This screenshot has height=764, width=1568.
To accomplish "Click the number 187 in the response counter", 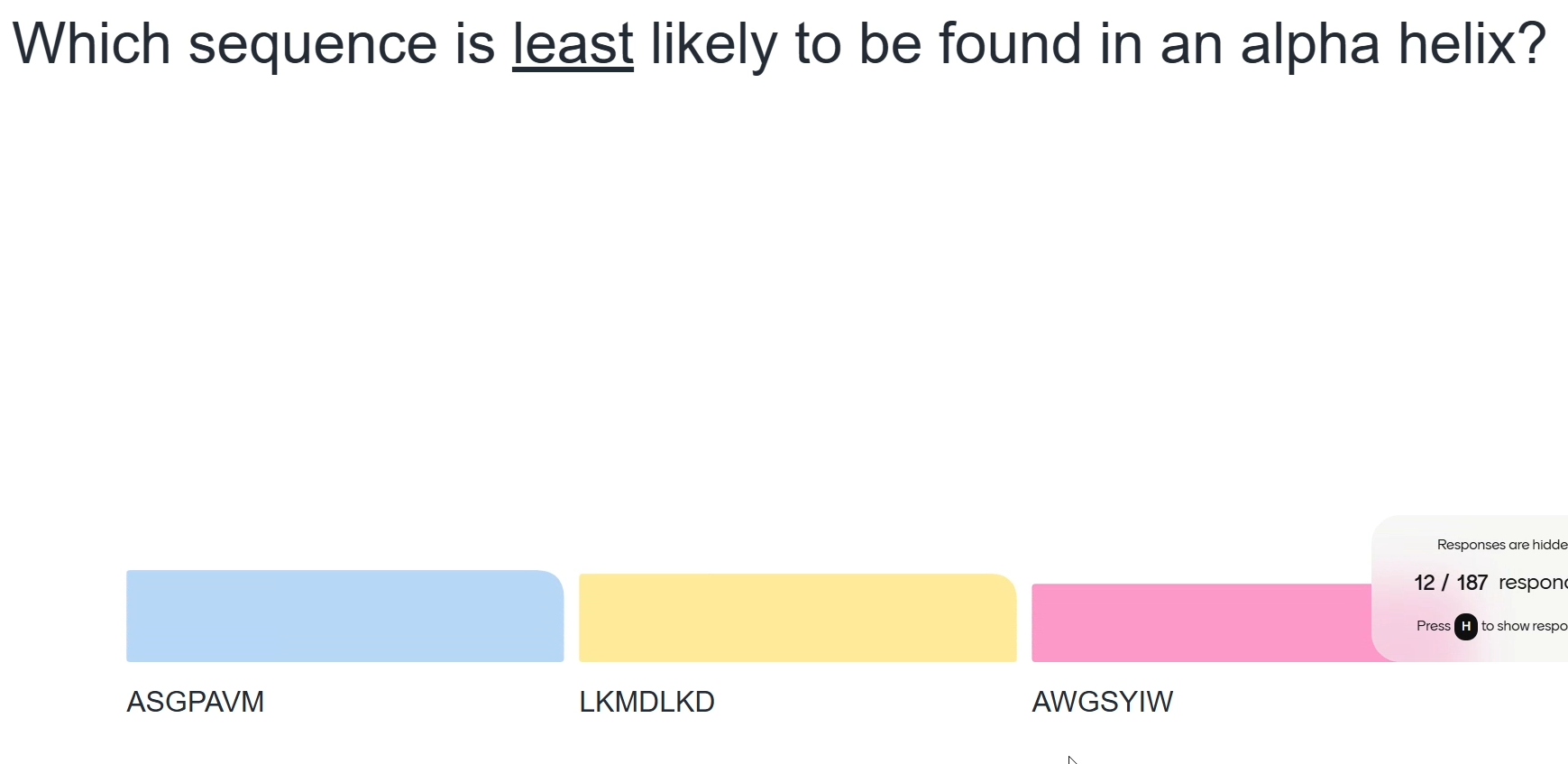I will (1472, 583).
